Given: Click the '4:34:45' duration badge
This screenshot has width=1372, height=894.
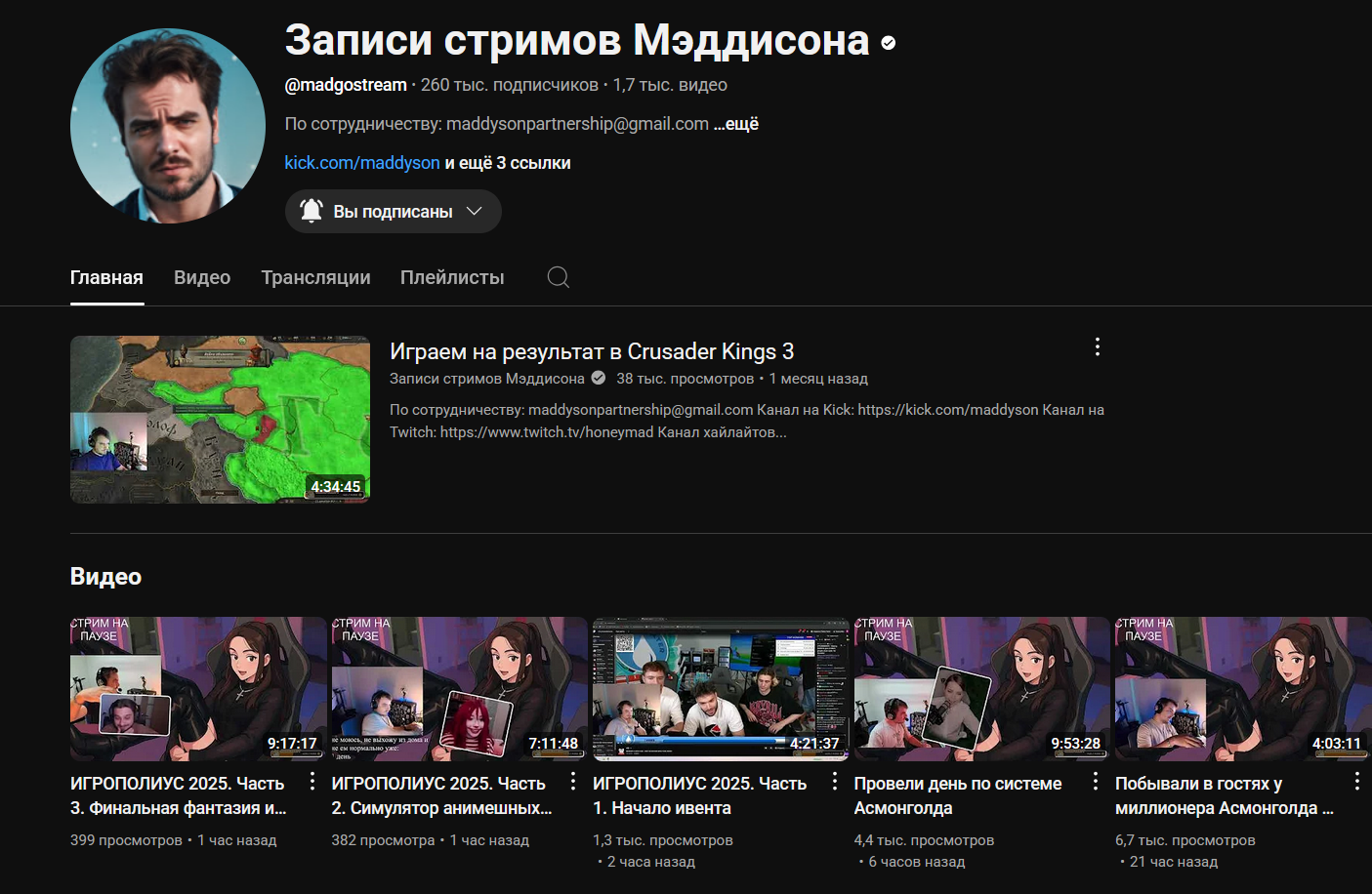Looking at the screenshot, I should click(336, 487).
